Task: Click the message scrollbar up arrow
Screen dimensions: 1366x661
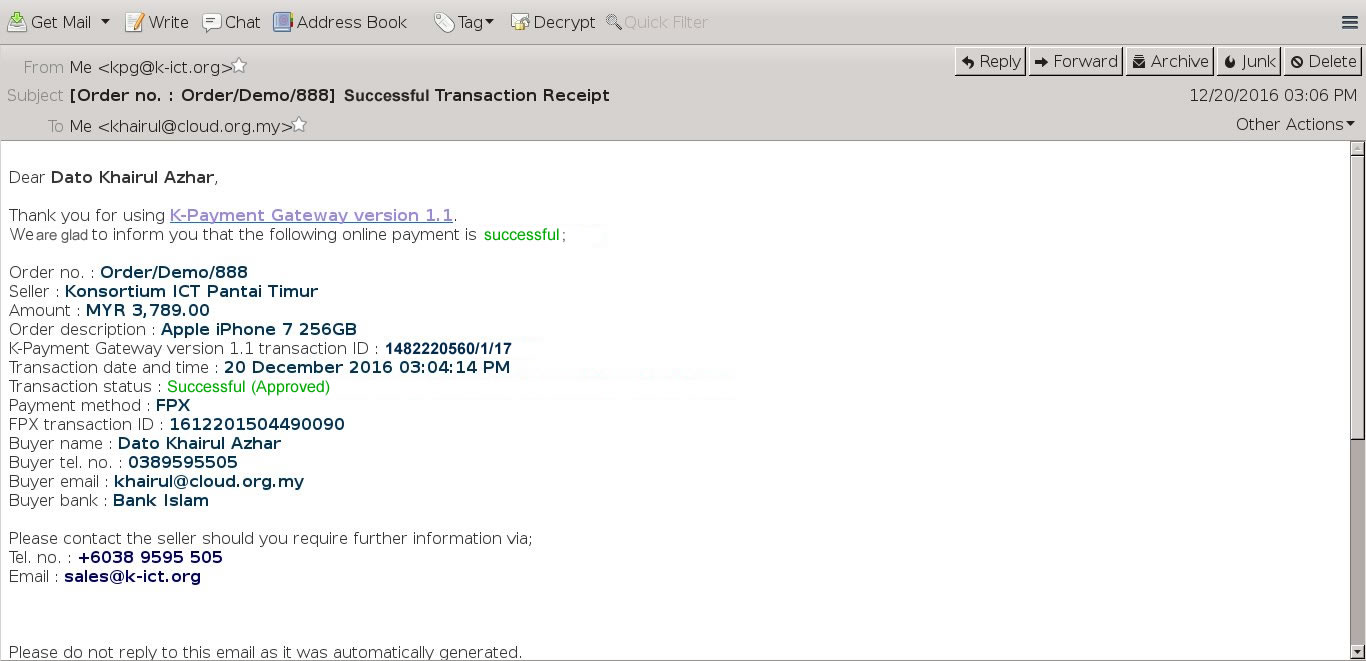Action: [x=1357, y=149]
